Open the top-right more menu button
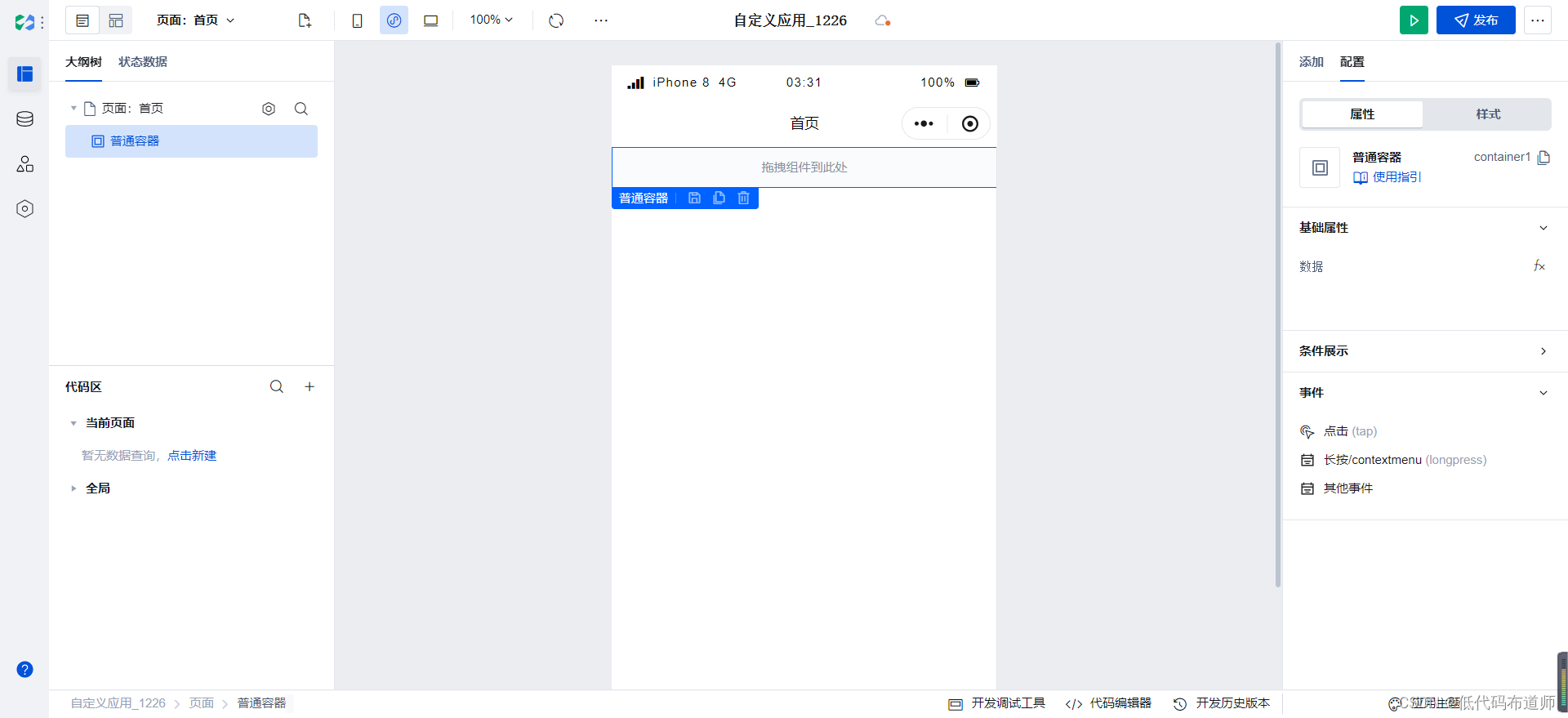This screenshot has height=718, width=1568. pyautogui.click(x=1538, y=20)
